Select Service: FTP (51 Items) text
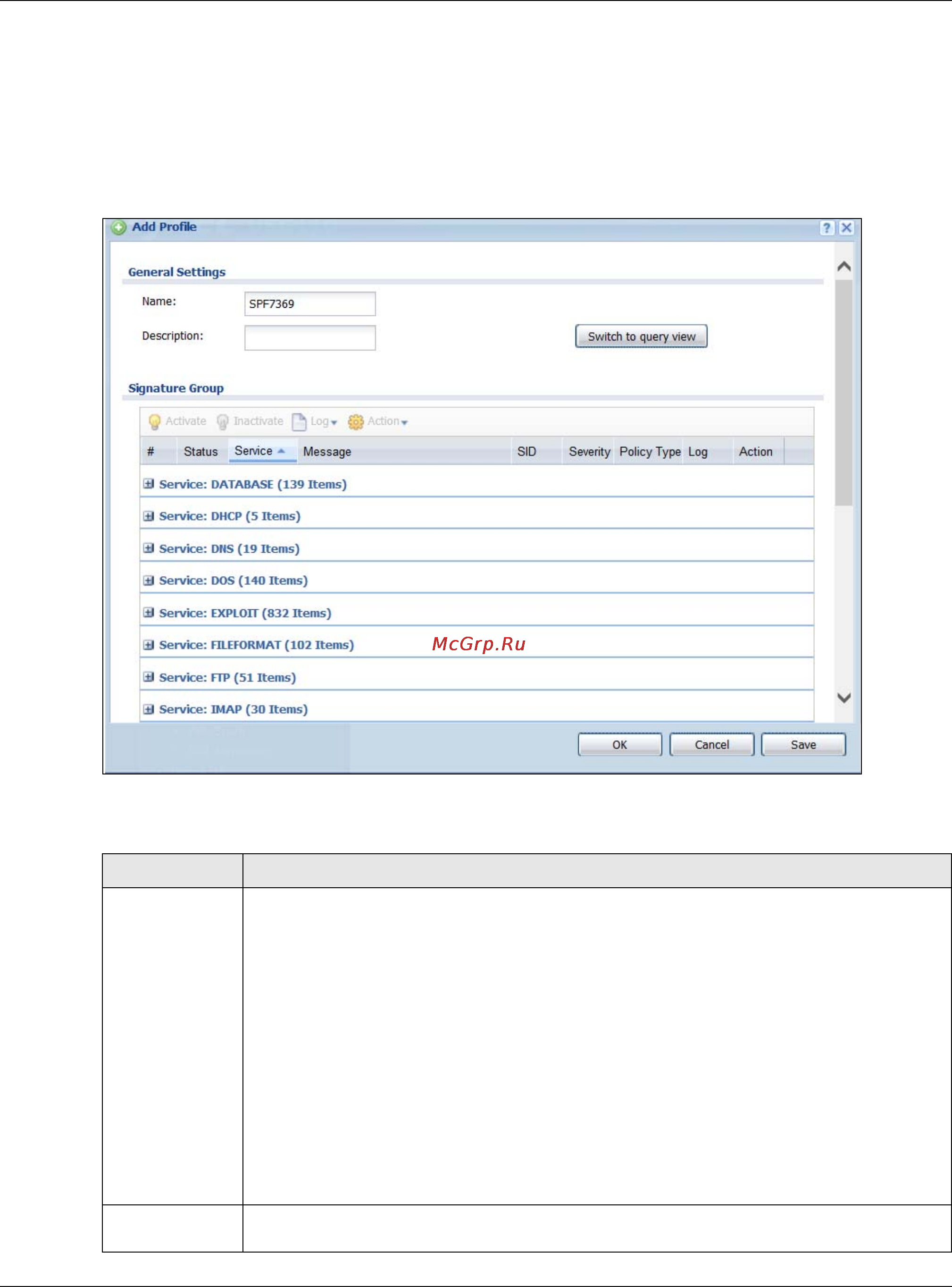 [228, 678]
